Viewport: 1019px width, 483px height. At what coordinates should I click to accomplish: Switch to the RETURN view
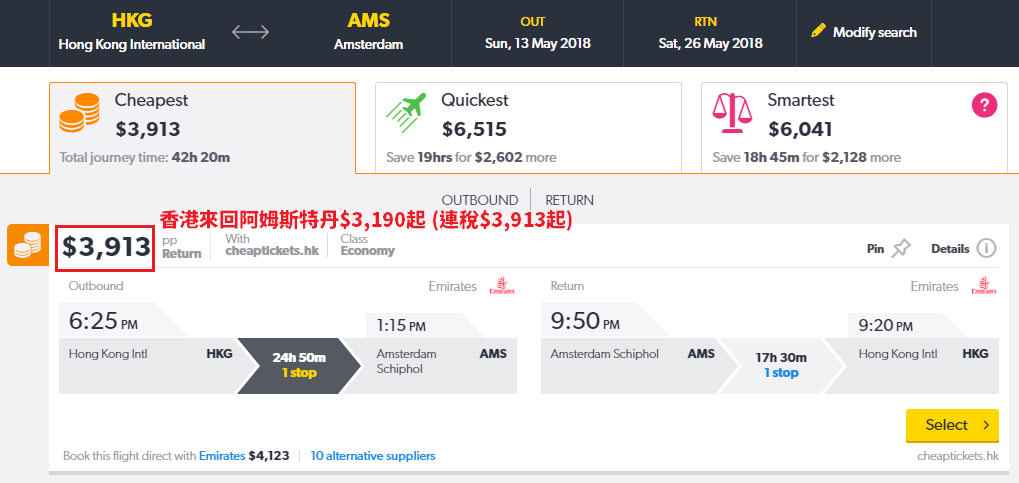(569, 200)
